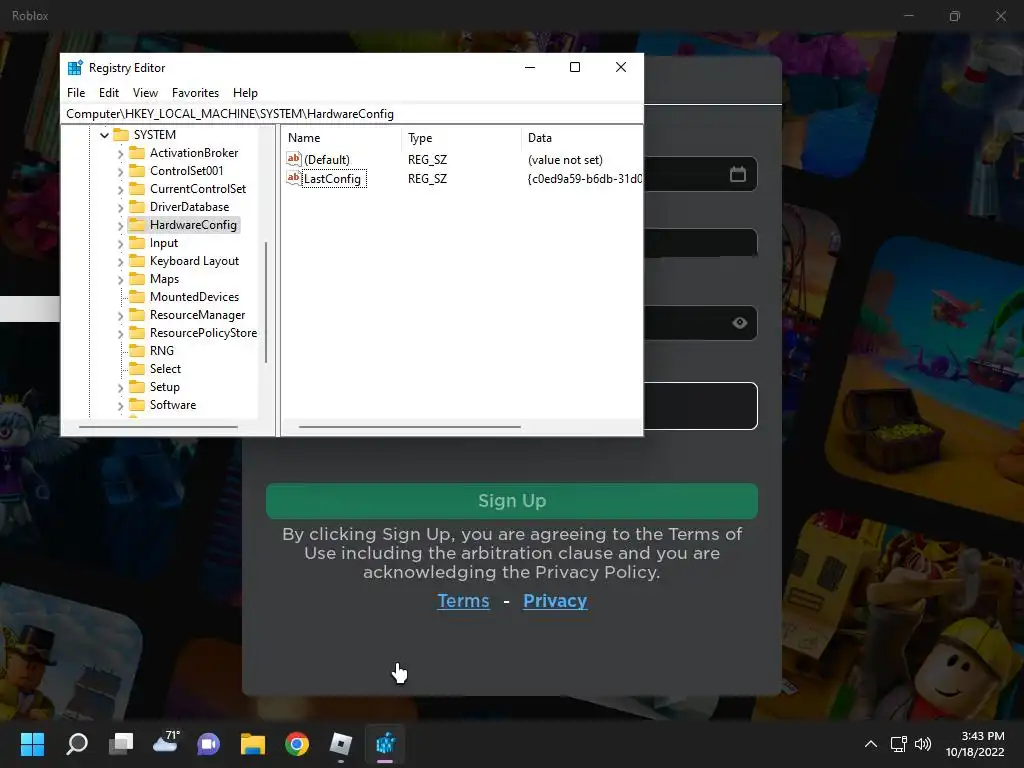This screenshot has height=768, width=1024.
Task: Select the Input folder icon
Action: [x=136, y=243]
